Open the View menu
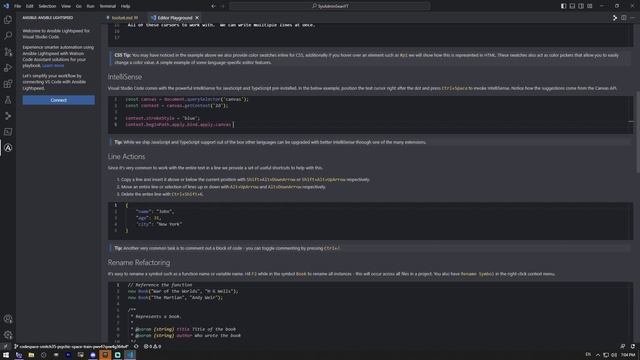640x360 pixels. tap(66, 6)
